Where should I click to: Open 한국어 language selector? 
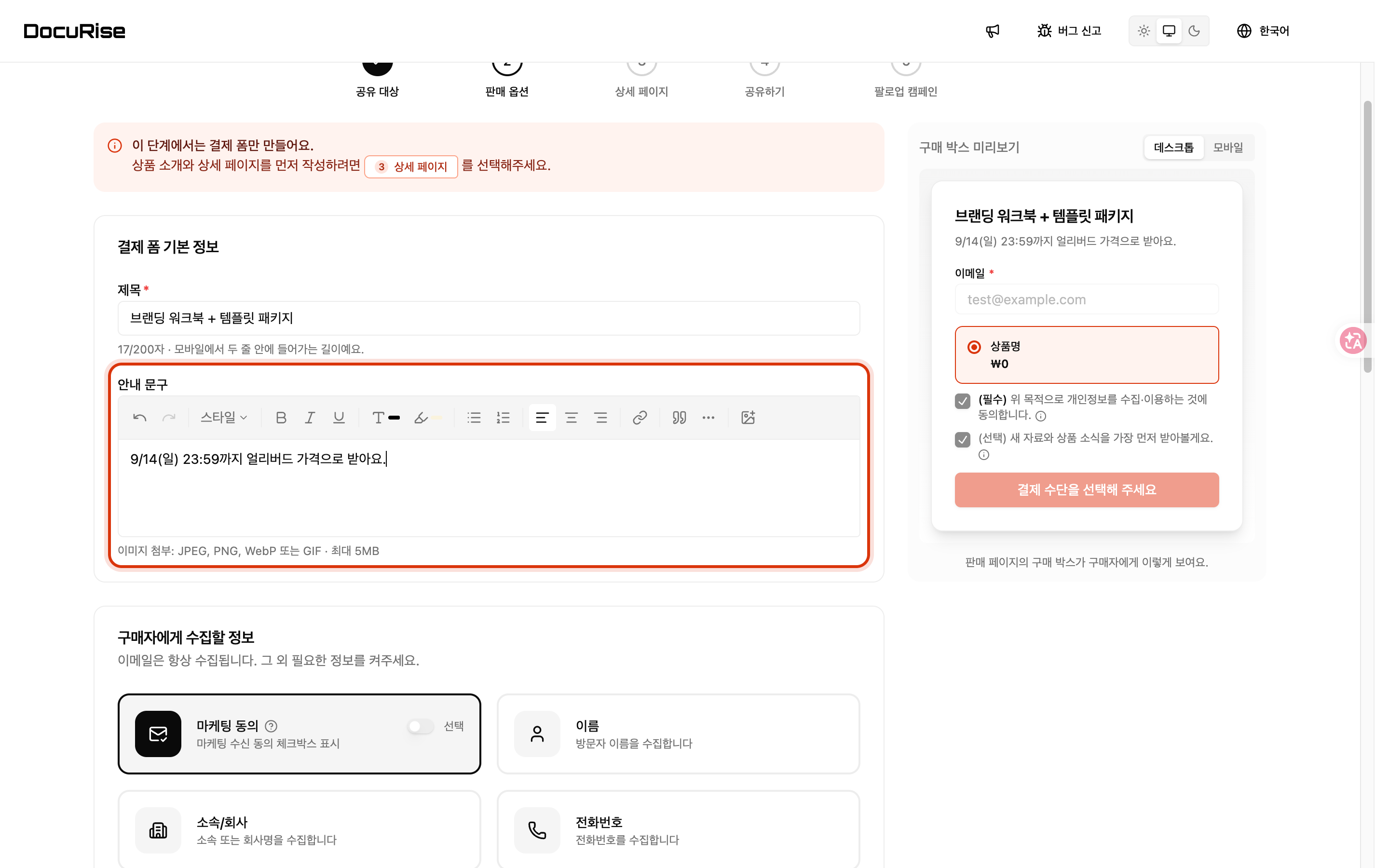tap(1263, 31)
